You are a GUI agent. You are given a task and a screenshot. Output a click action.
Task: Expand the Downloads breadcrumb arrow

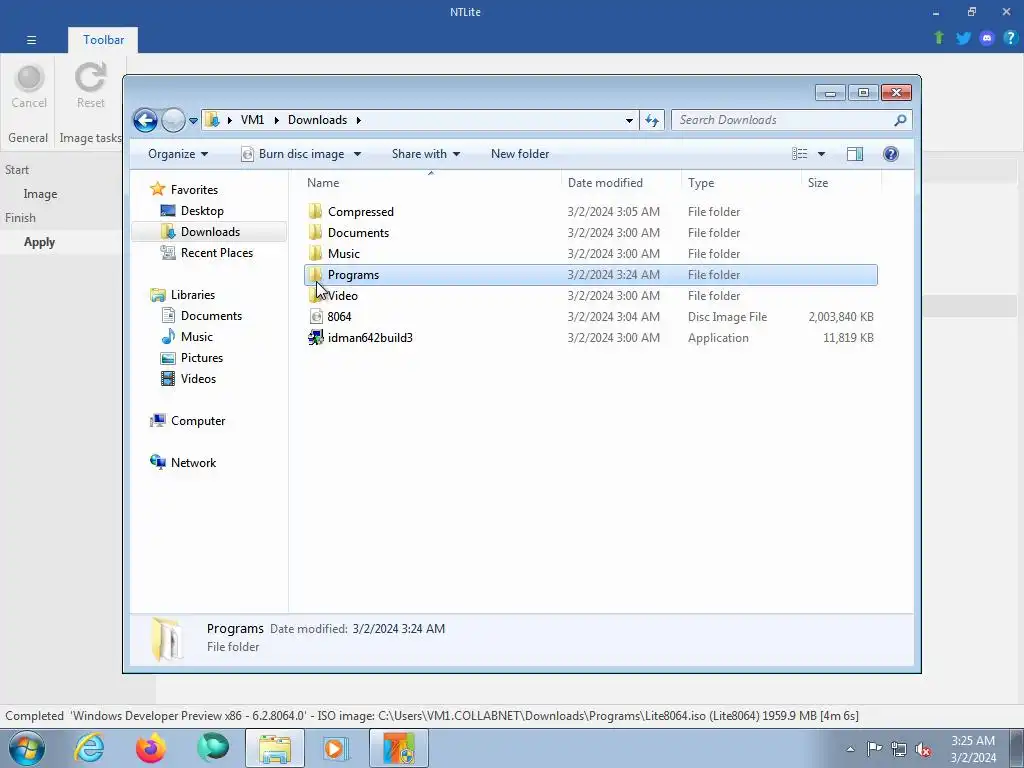359,120
